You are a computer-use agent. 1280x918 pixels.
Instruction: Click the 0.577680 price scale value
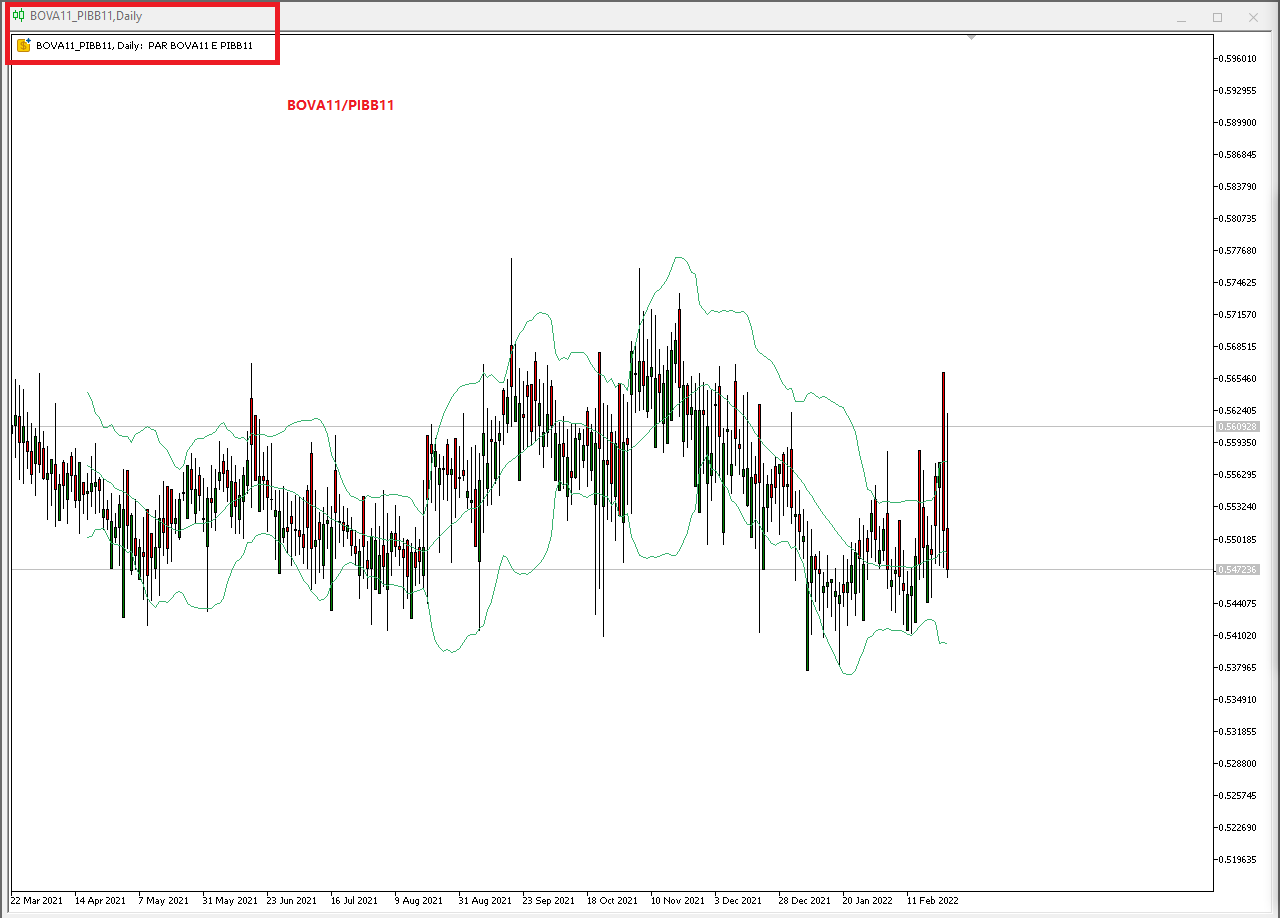click(x=1238, y=250)
